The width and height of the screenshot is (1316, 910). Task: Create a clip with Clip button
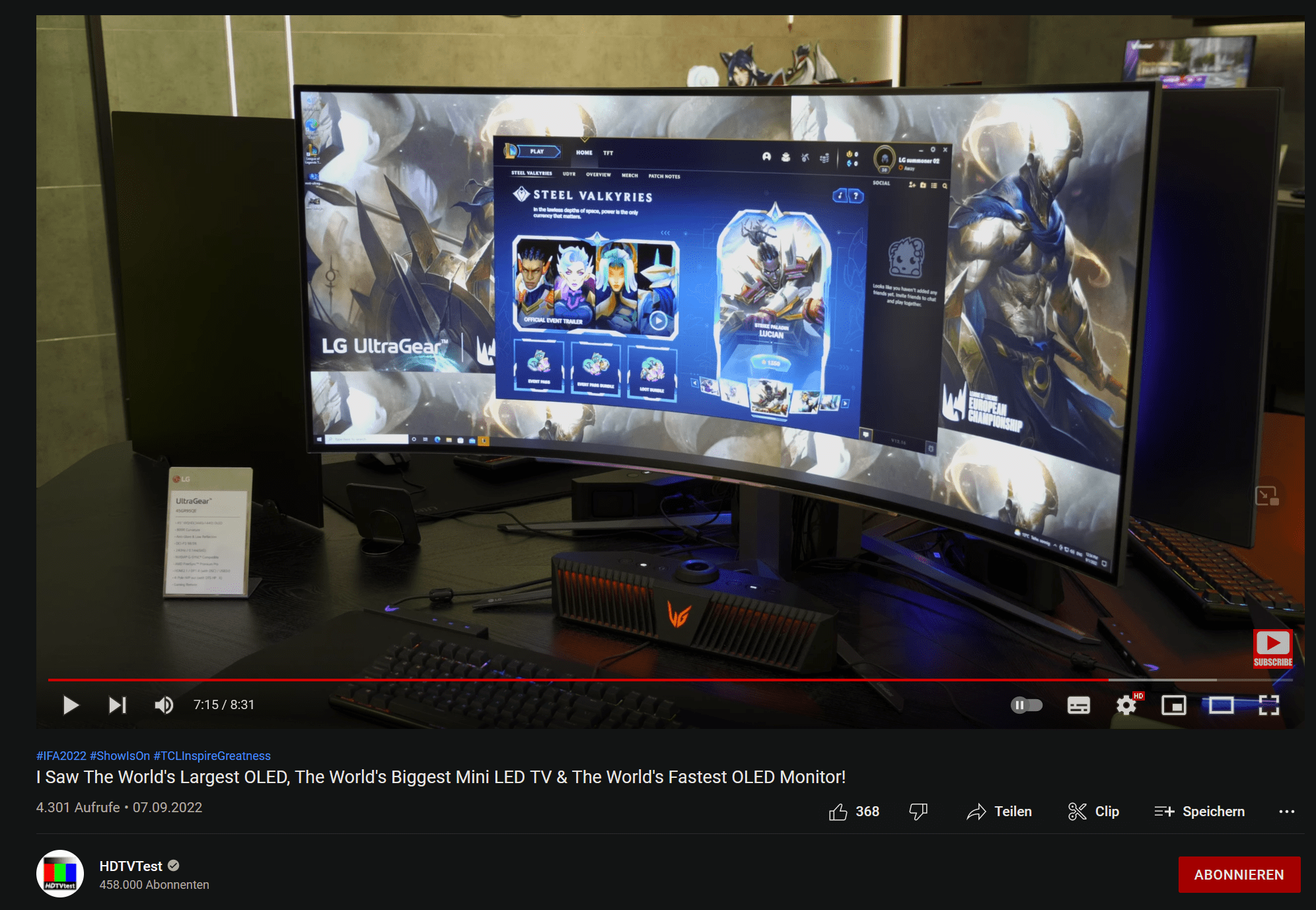pyautogui.click(x=1093, y=812)
